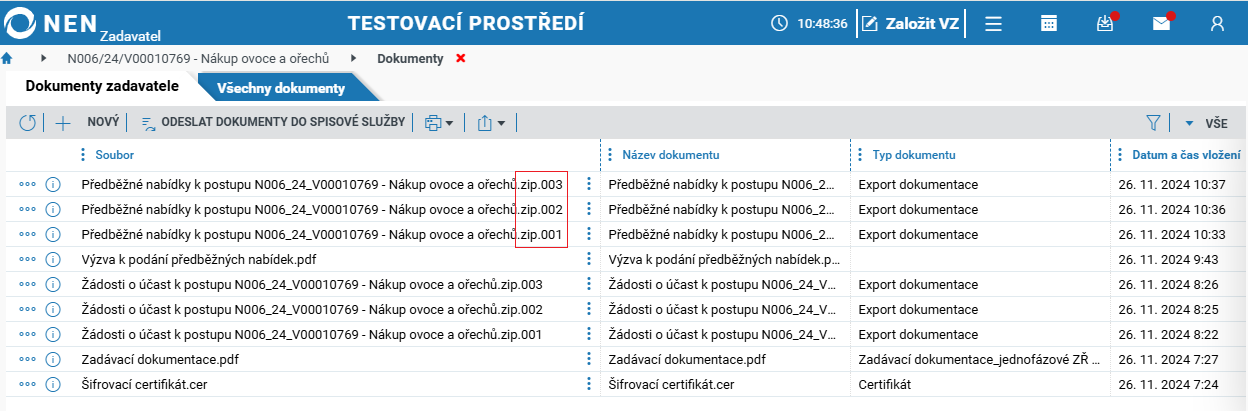Click the NOVÝ button
1248x411 pixels.
click(103, 123)
